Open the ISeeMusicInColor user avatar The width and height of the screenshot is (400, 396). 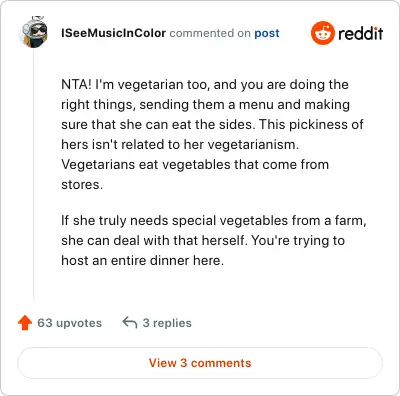coord(35,32)
